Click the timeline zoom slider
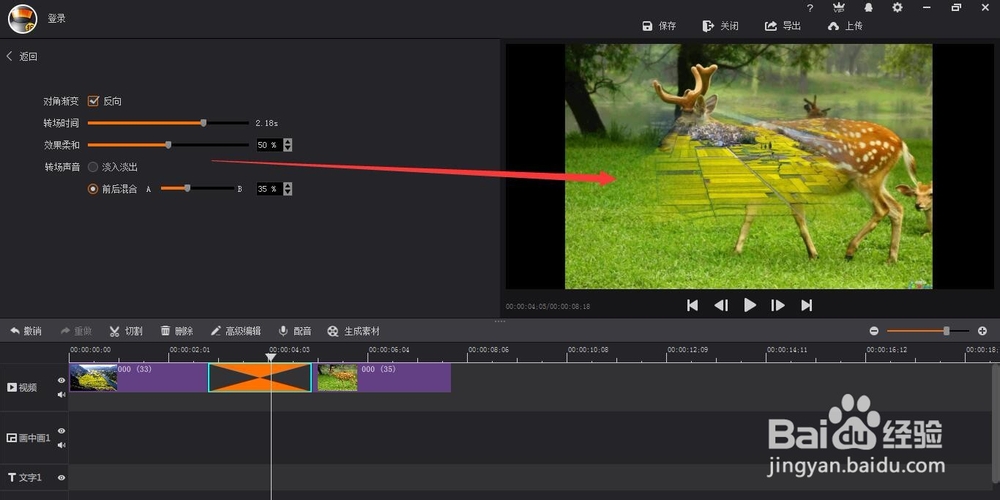This screenshot has height=500, width=1000. coord(928,331)
